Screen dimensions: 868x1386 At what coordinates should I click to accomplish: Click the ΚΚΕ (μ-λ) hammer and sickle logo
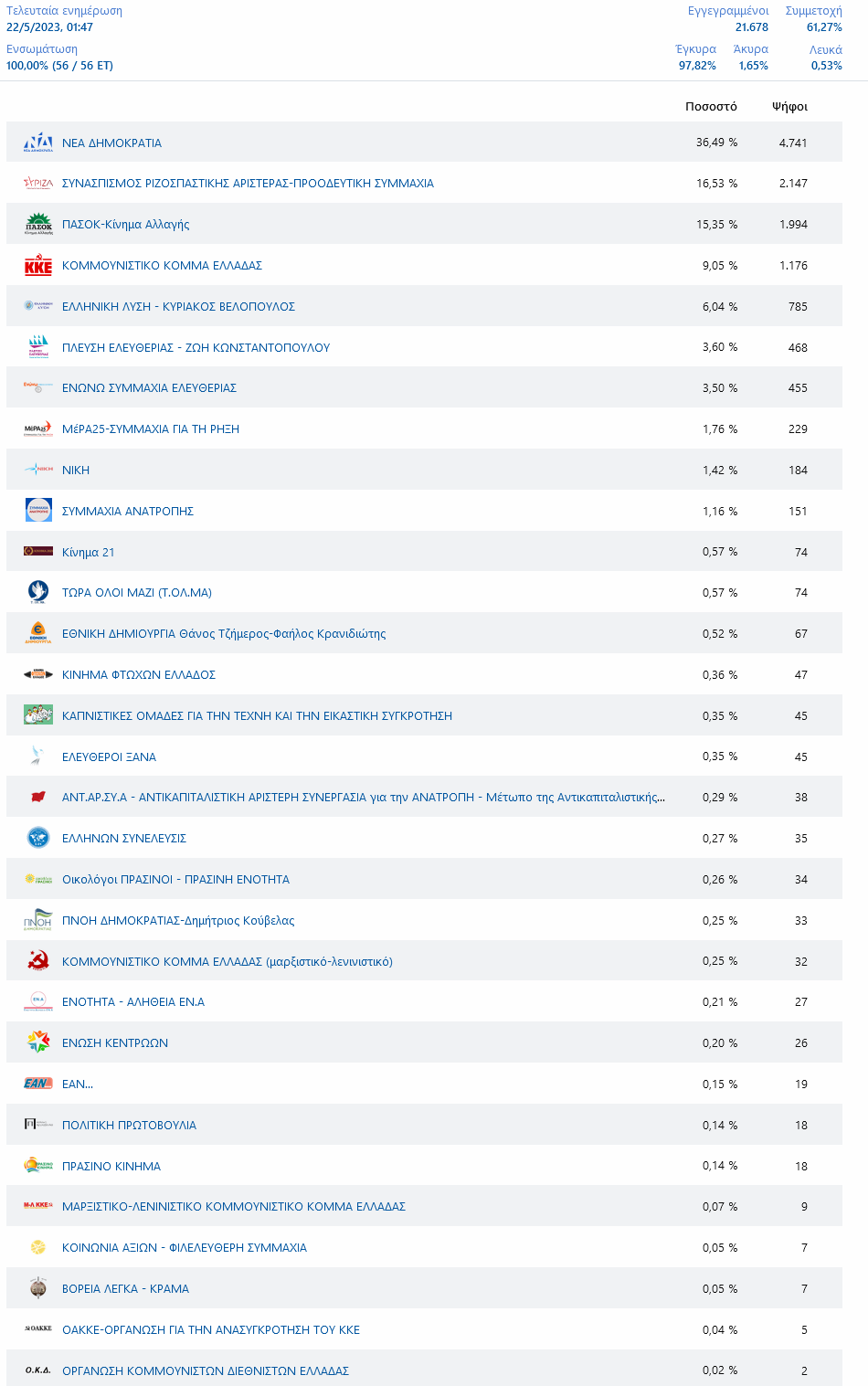38,961
